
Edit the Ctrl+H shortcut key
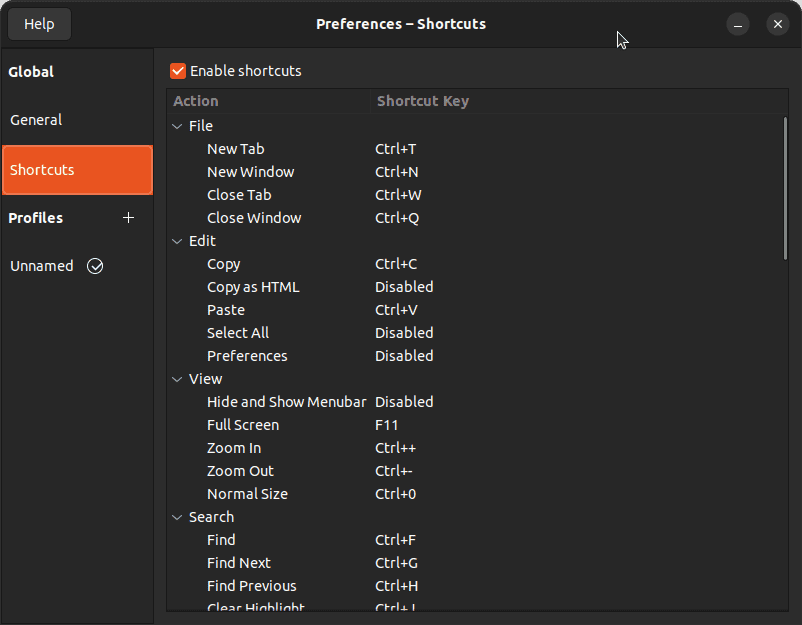[x=396, y=587]
